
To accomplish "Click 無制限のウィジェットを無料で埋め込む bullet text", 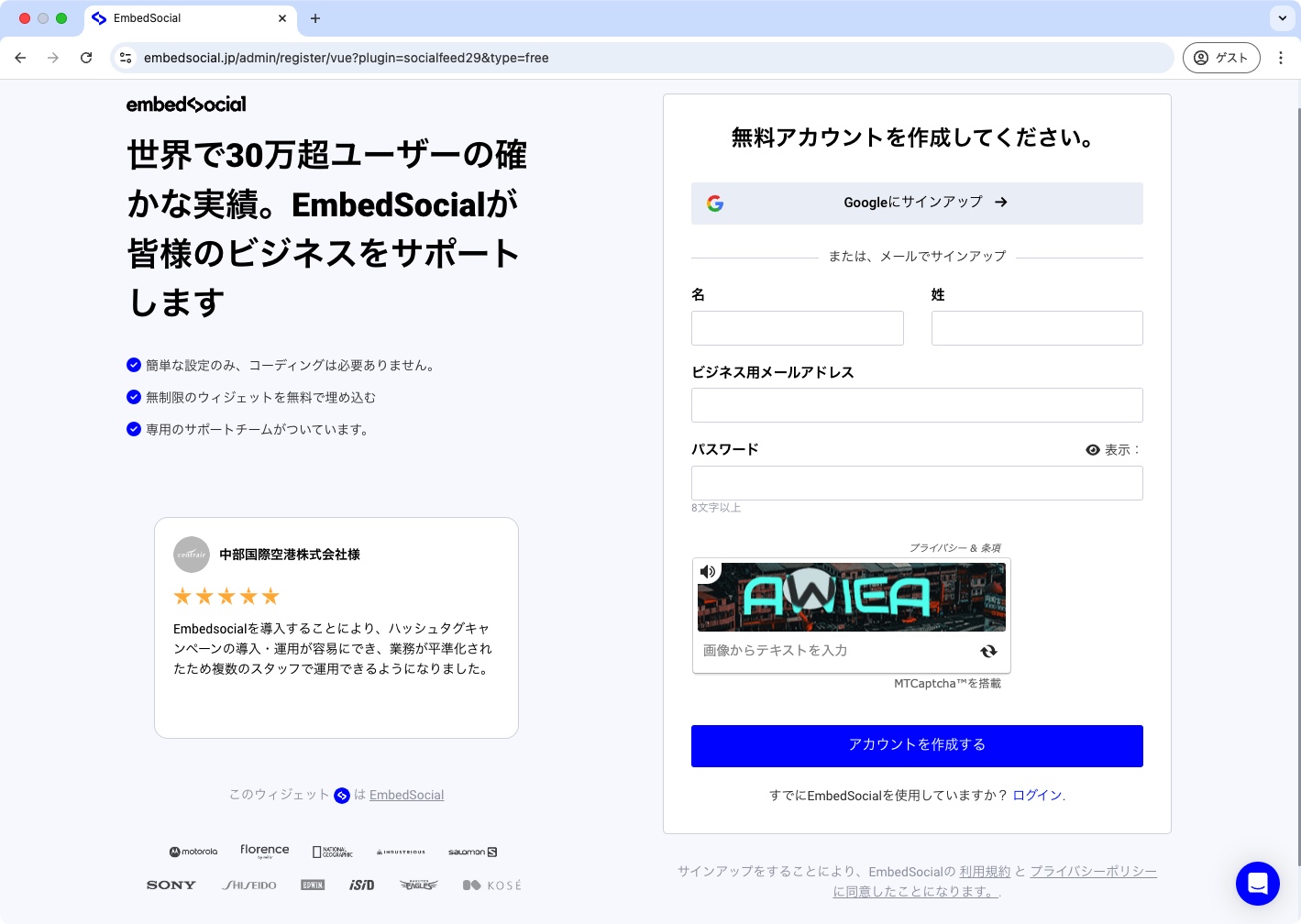I will click(x=260, y=398).
